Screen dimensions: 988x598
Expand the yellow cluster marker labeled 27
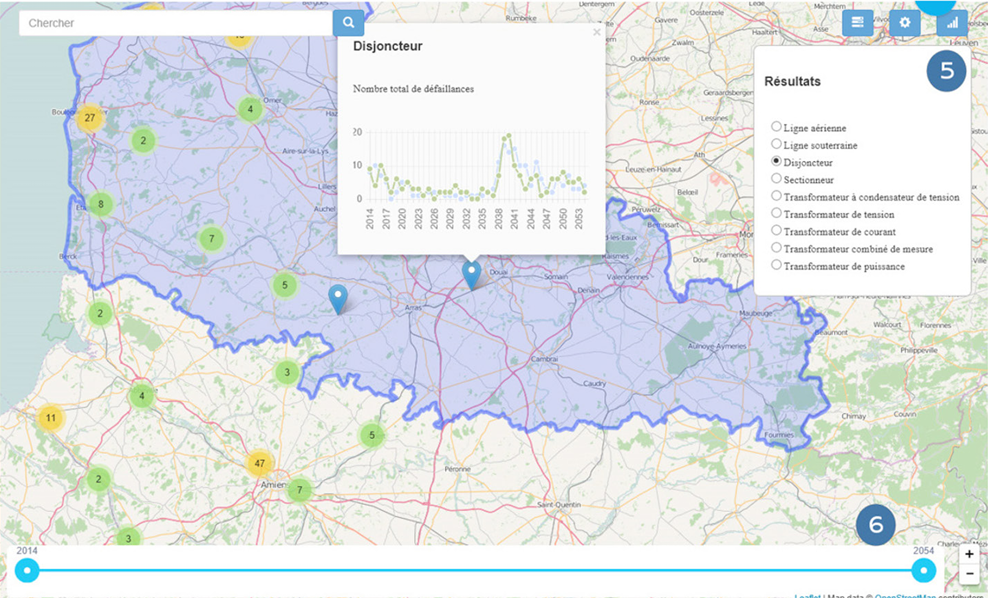point(90,118)
